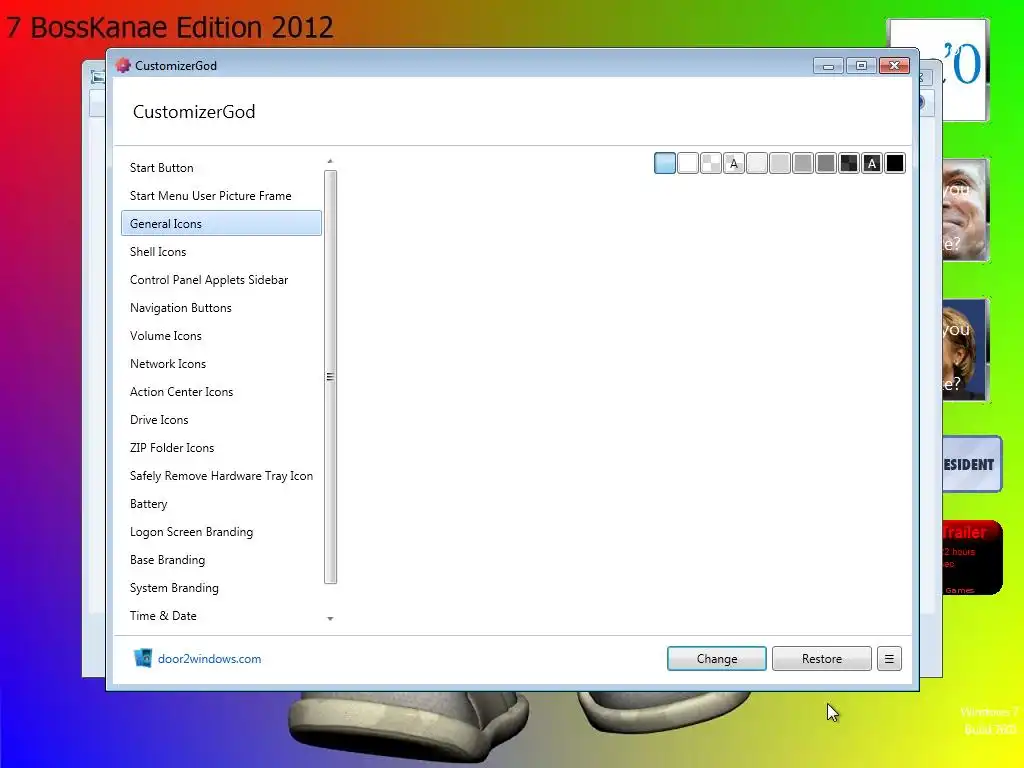This screenshot has height=768, width=1024.
Task: Open Navigation Buttons category
Action: click(x=221, y=308)
